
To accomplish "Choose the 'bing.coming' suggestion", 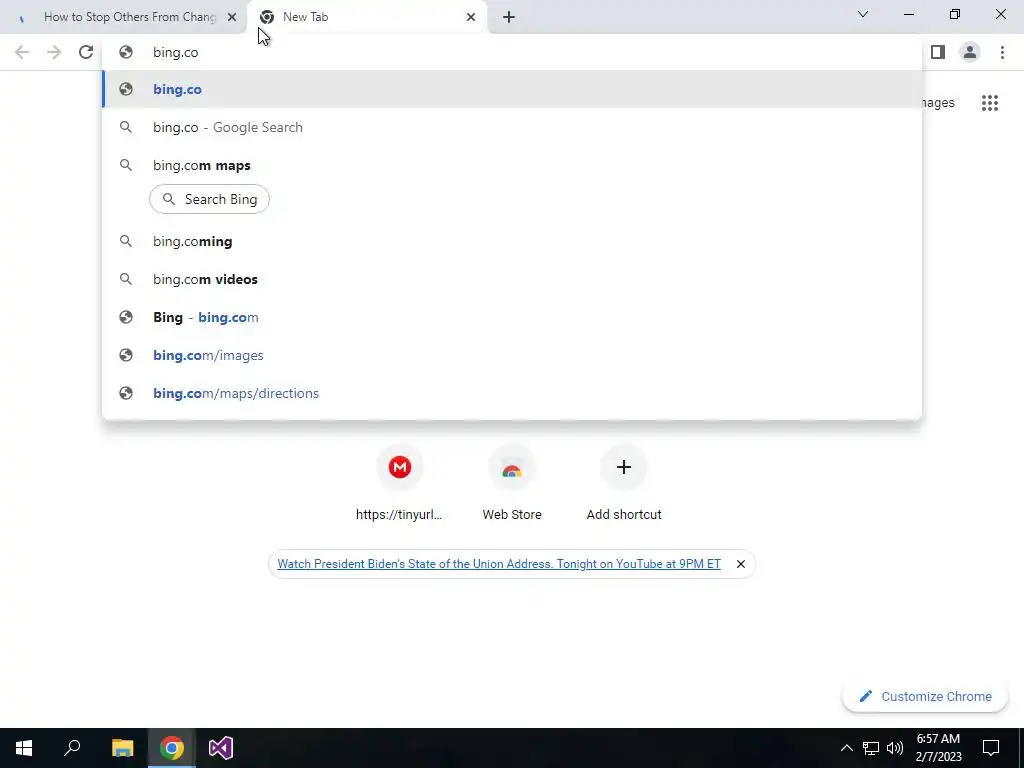I will point(512,242).
